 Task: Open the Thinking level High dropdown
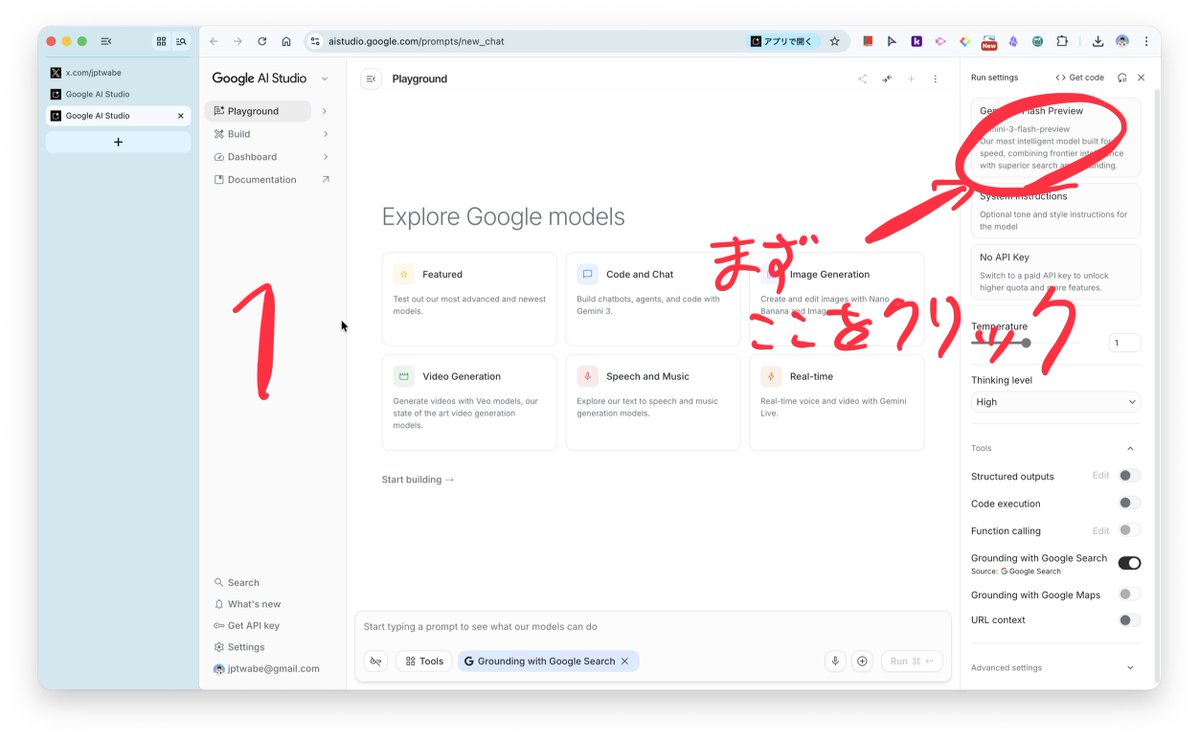(1055, 402)
